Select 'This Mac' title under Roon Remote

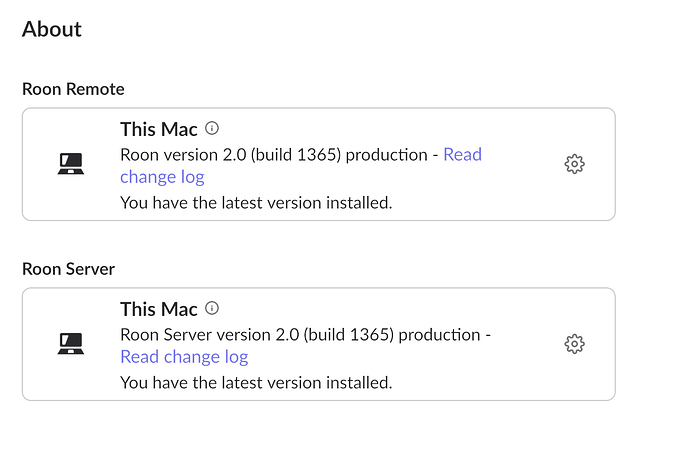point(159,129)
